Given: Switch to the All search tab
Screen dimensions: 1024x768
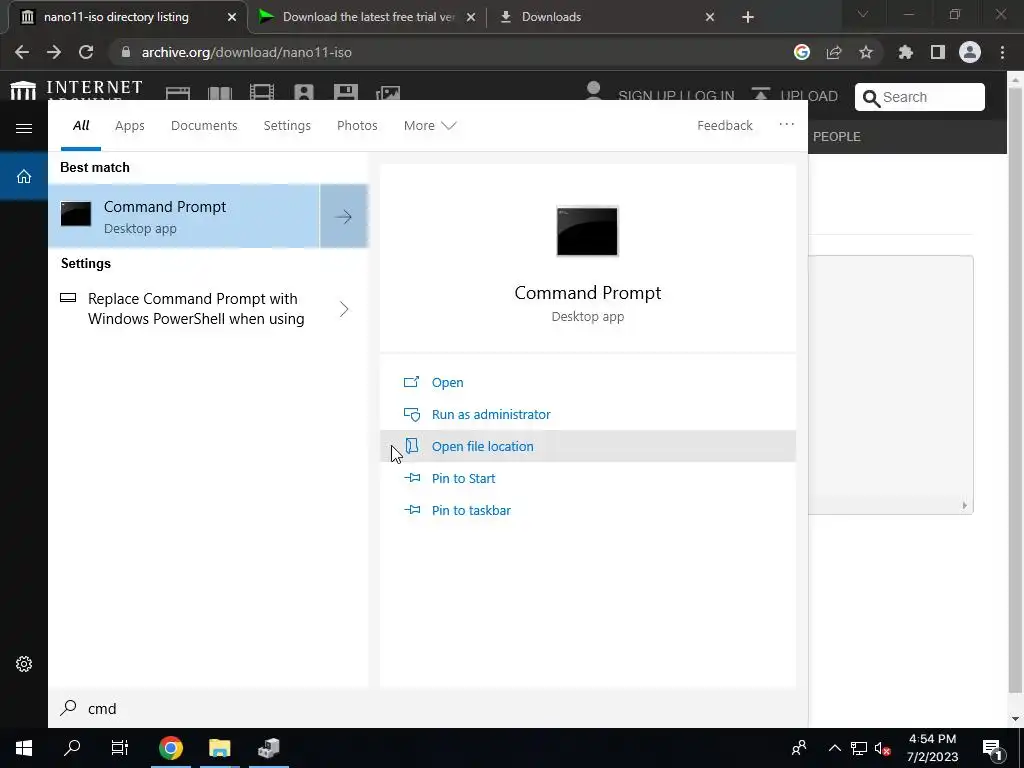Looking at the screenshot, I should [x=81, y=125].
